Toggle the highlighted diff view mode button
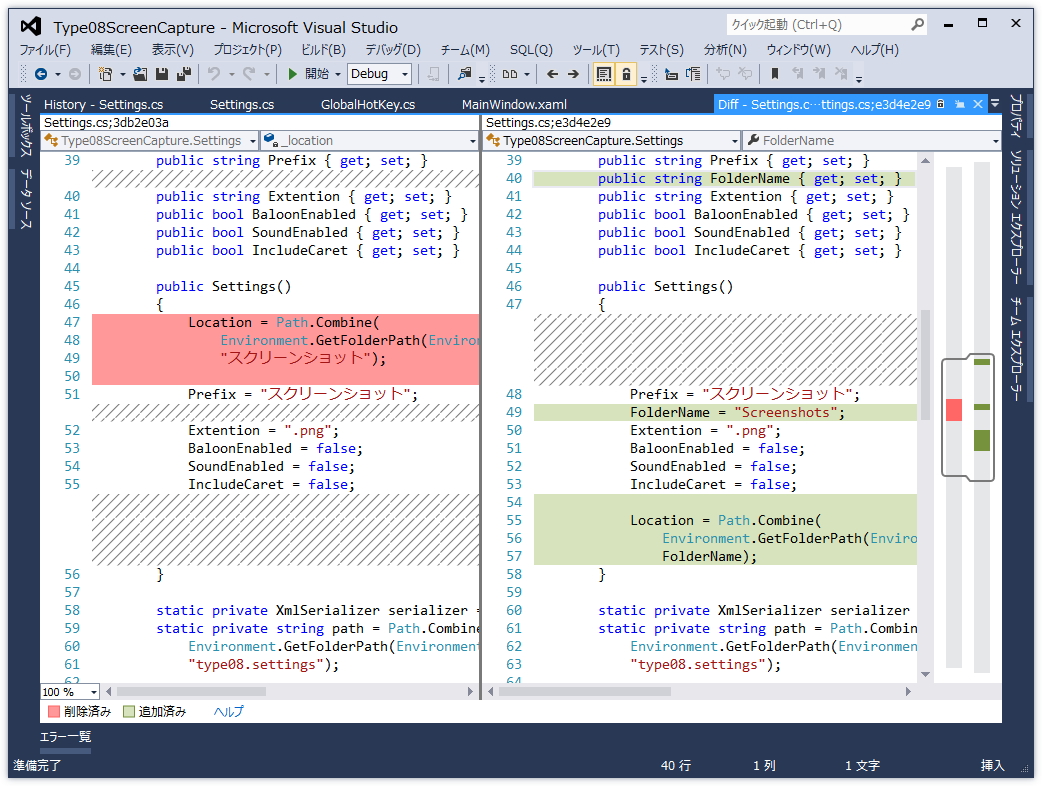Screen dimensions: 1042x786 (604, 74)
